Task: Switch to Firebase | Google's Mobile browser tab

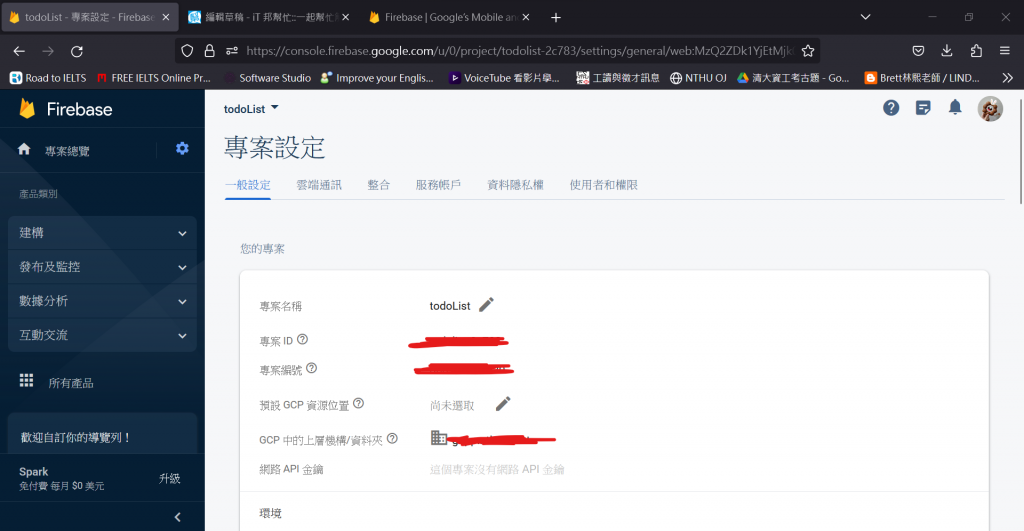Action: (x=449, y=18)
